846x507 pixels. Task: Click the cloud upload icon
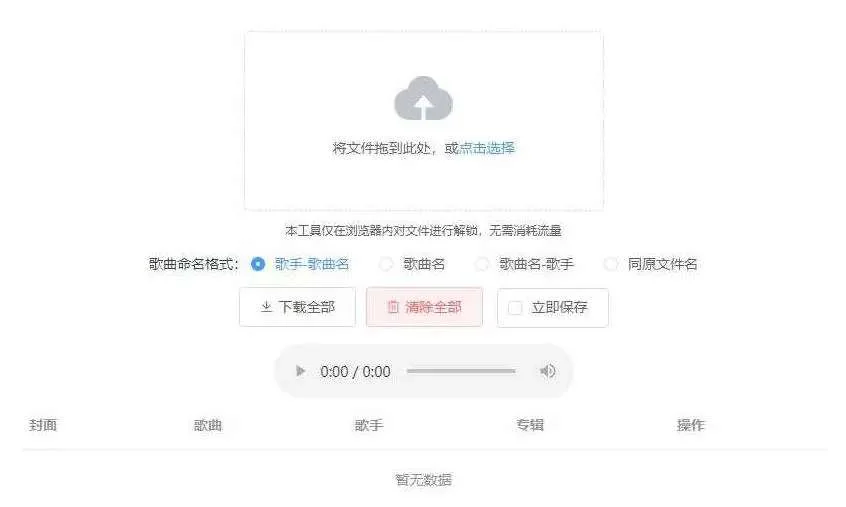[424, 98]
